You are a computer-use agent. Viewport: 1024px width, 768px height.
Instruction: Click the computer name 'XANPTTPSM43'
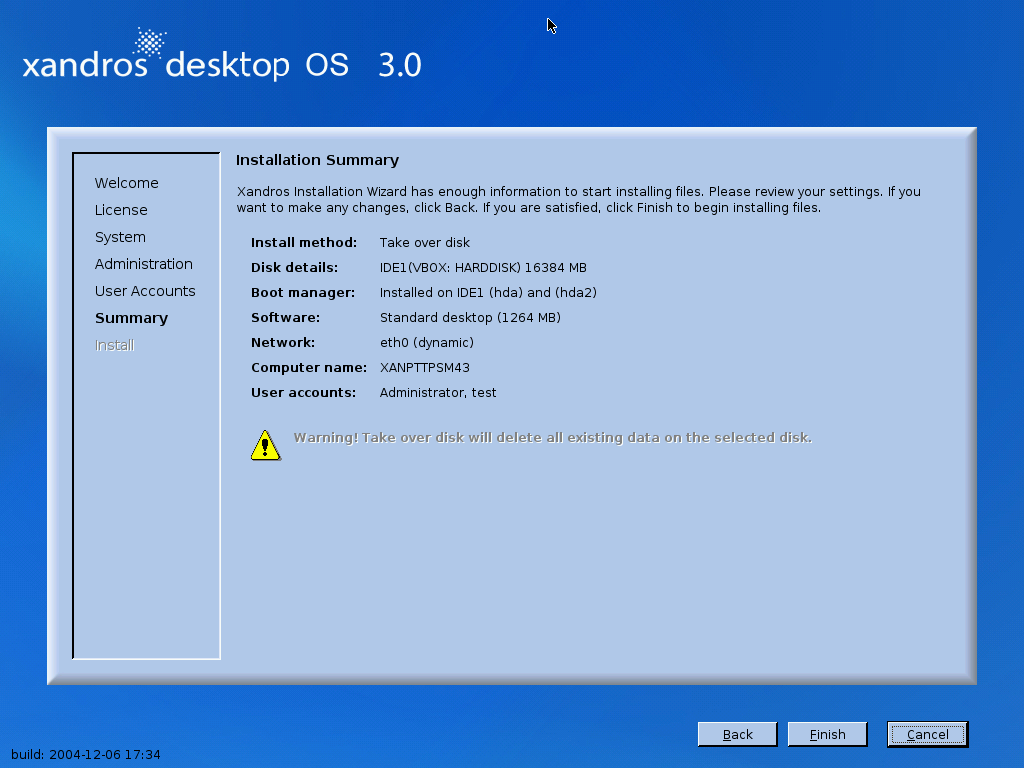424,368
